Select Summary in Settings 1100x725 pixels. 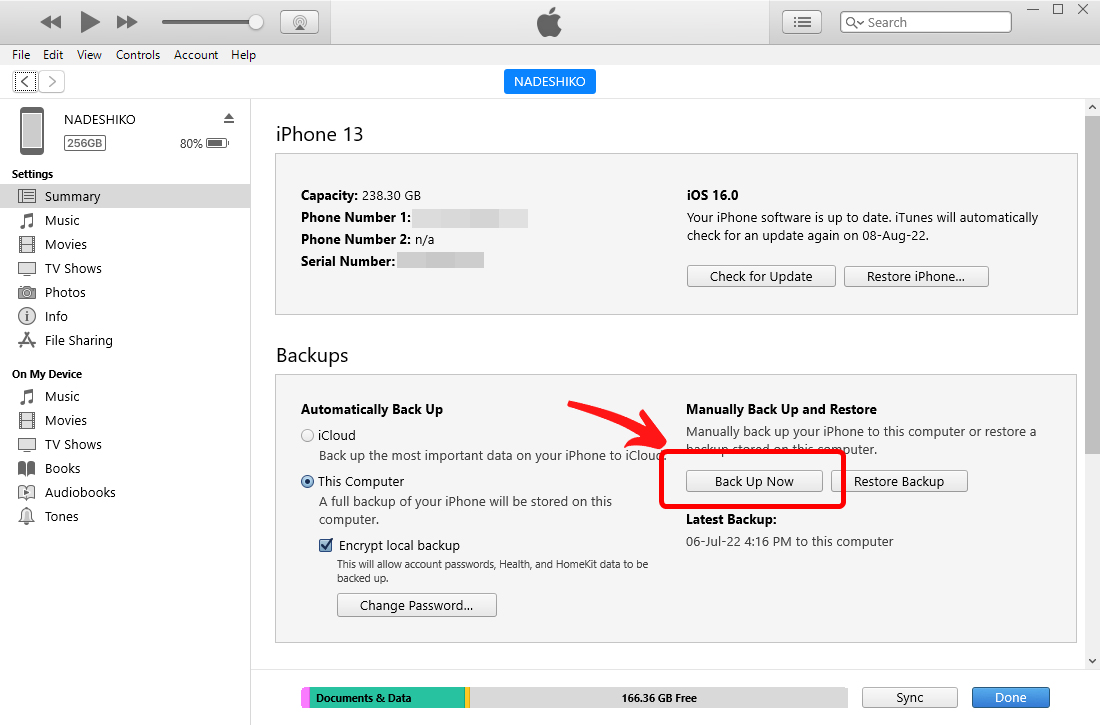[x=125, y=197]
